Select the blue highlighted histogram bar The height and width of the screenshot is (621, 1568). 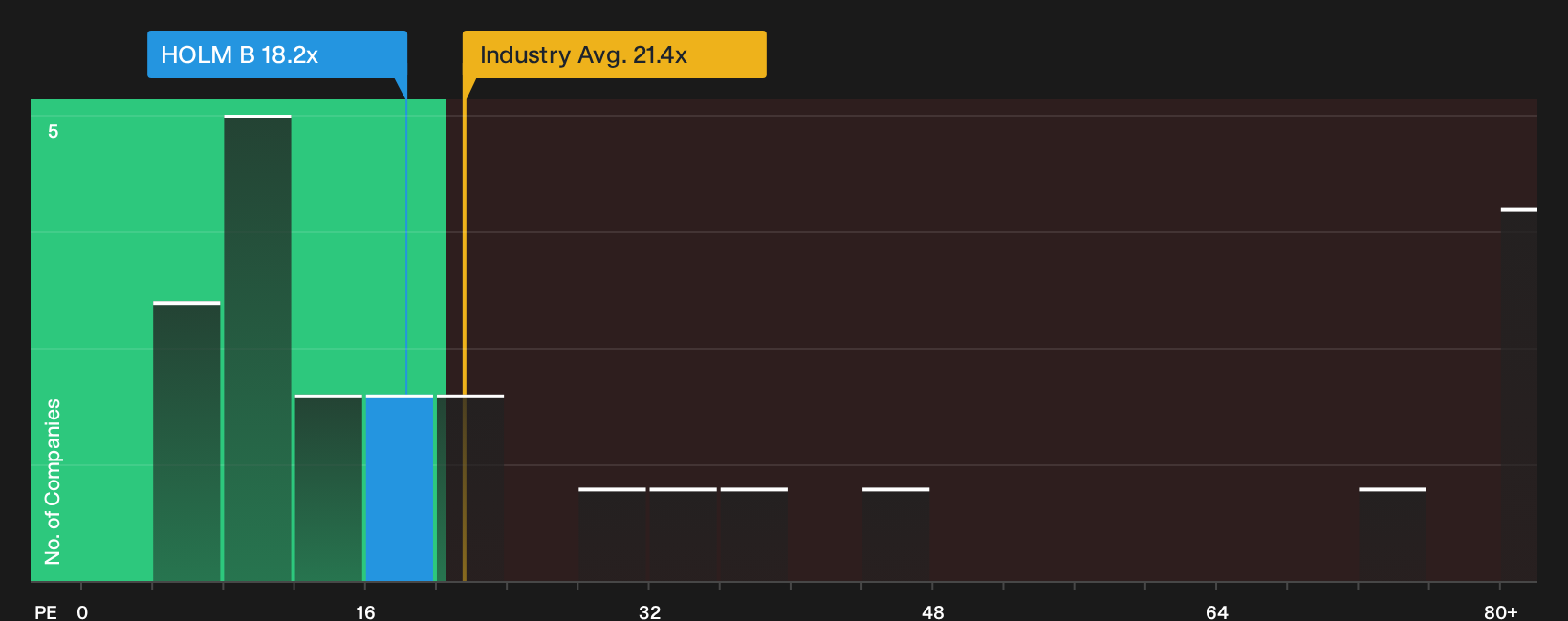click(x=400, y=488)
